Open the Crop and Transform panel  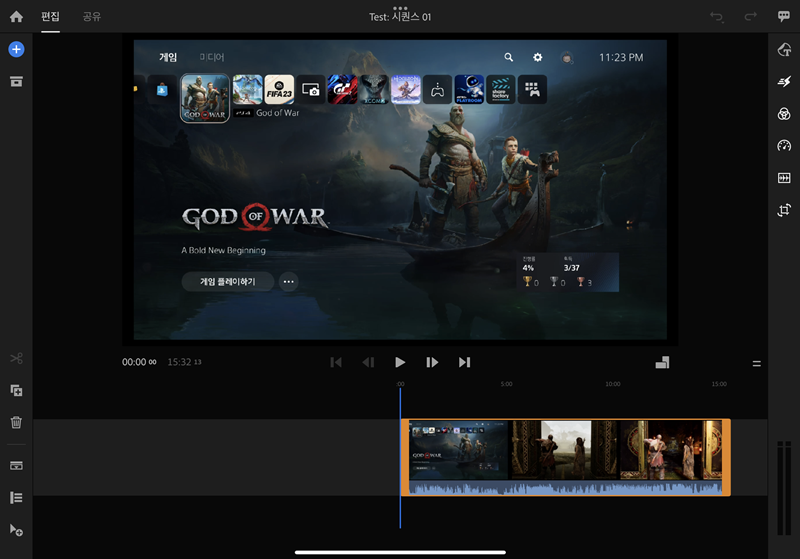coord(784,210)
